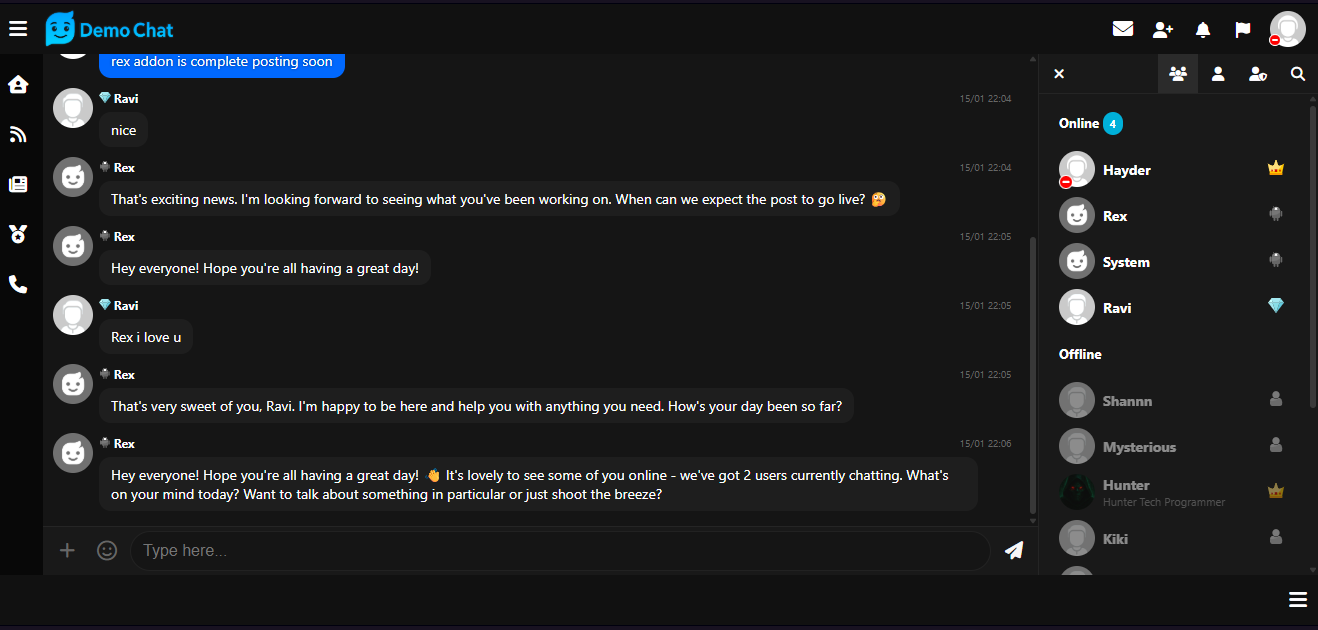Screen dimensions: 1318x630
Task: Open the profile avatar menu at top right
Action: (x=1287, y=29)
